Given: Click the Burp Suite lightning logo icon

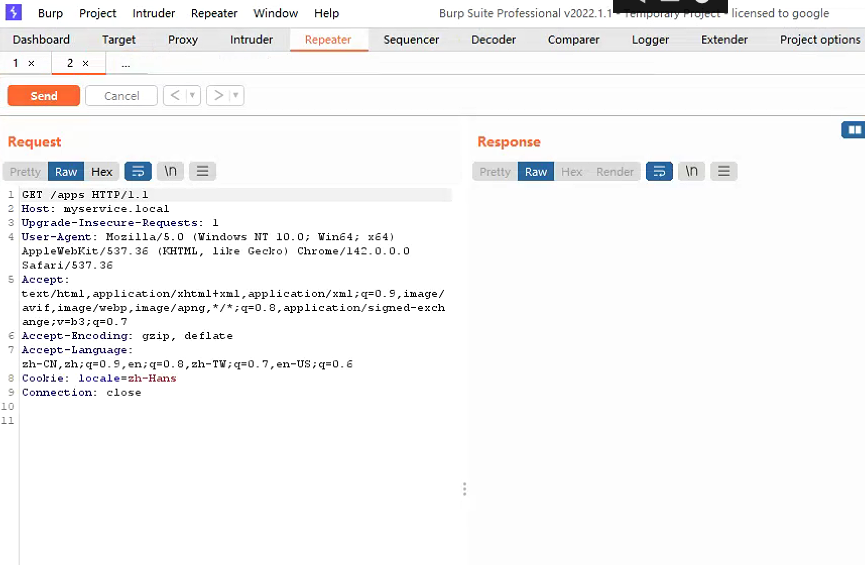Looking at the screenshot, I should tap(13, 12).
